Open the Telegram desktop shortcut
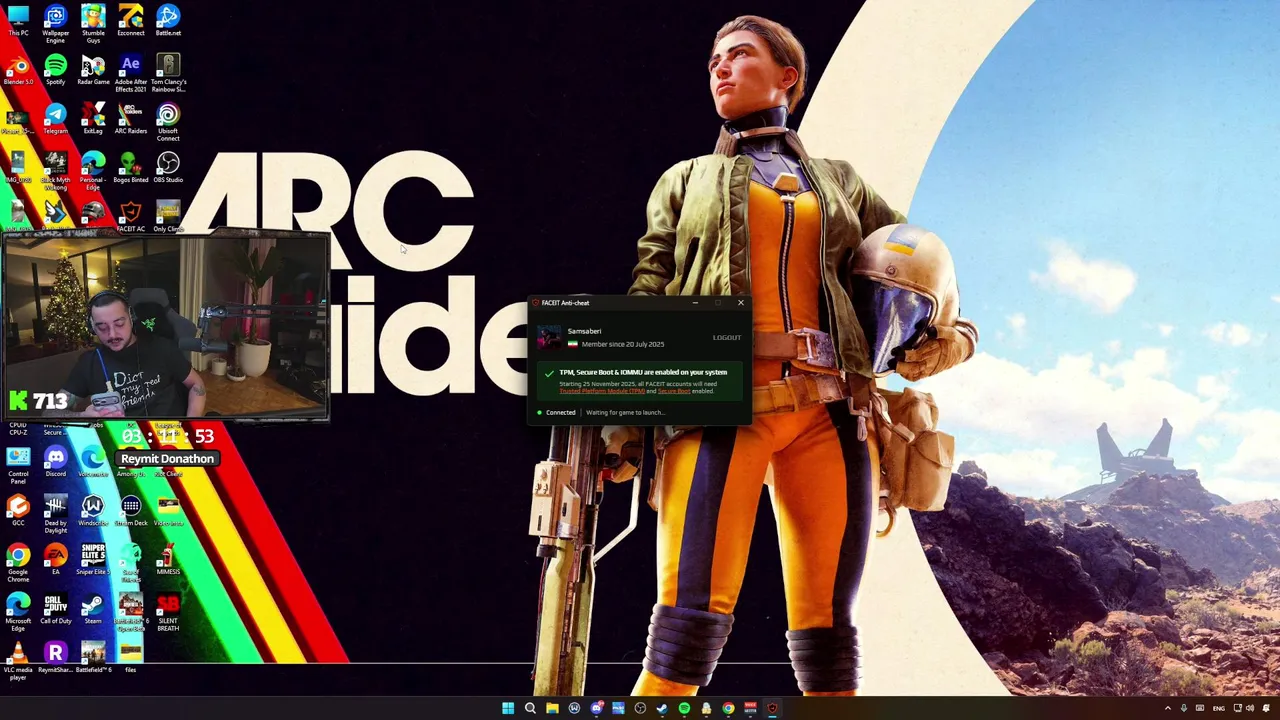Image resolution: width=1280 pixels, height=720 pixels. (55, 119)
